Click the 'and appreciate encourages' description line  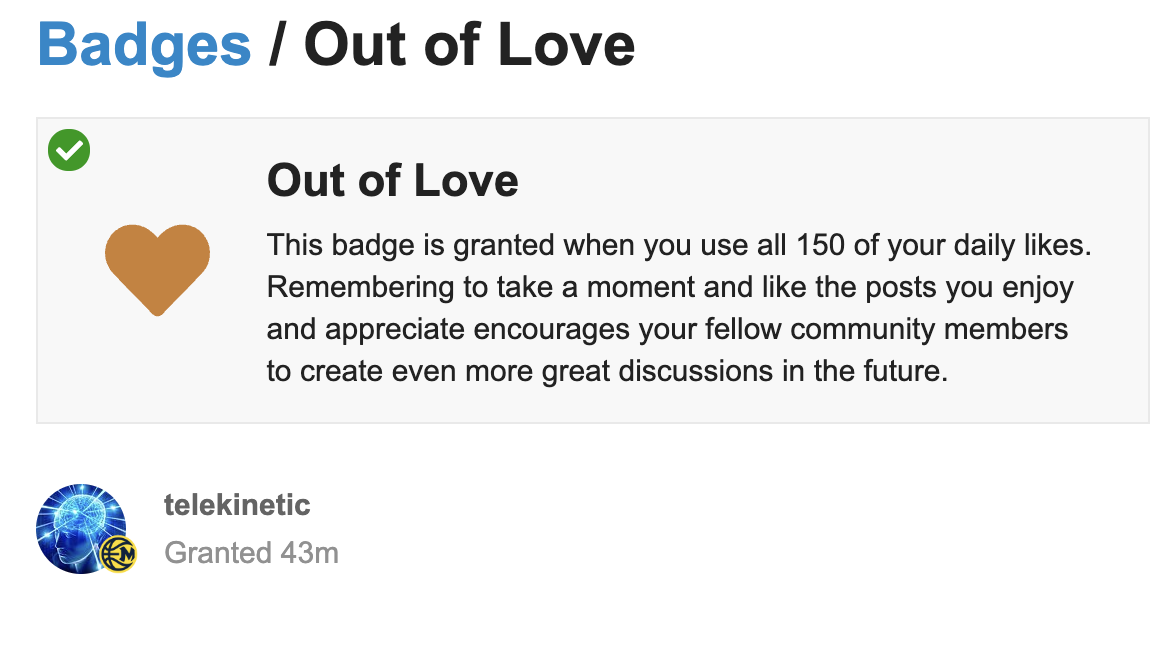click(667, 329)
